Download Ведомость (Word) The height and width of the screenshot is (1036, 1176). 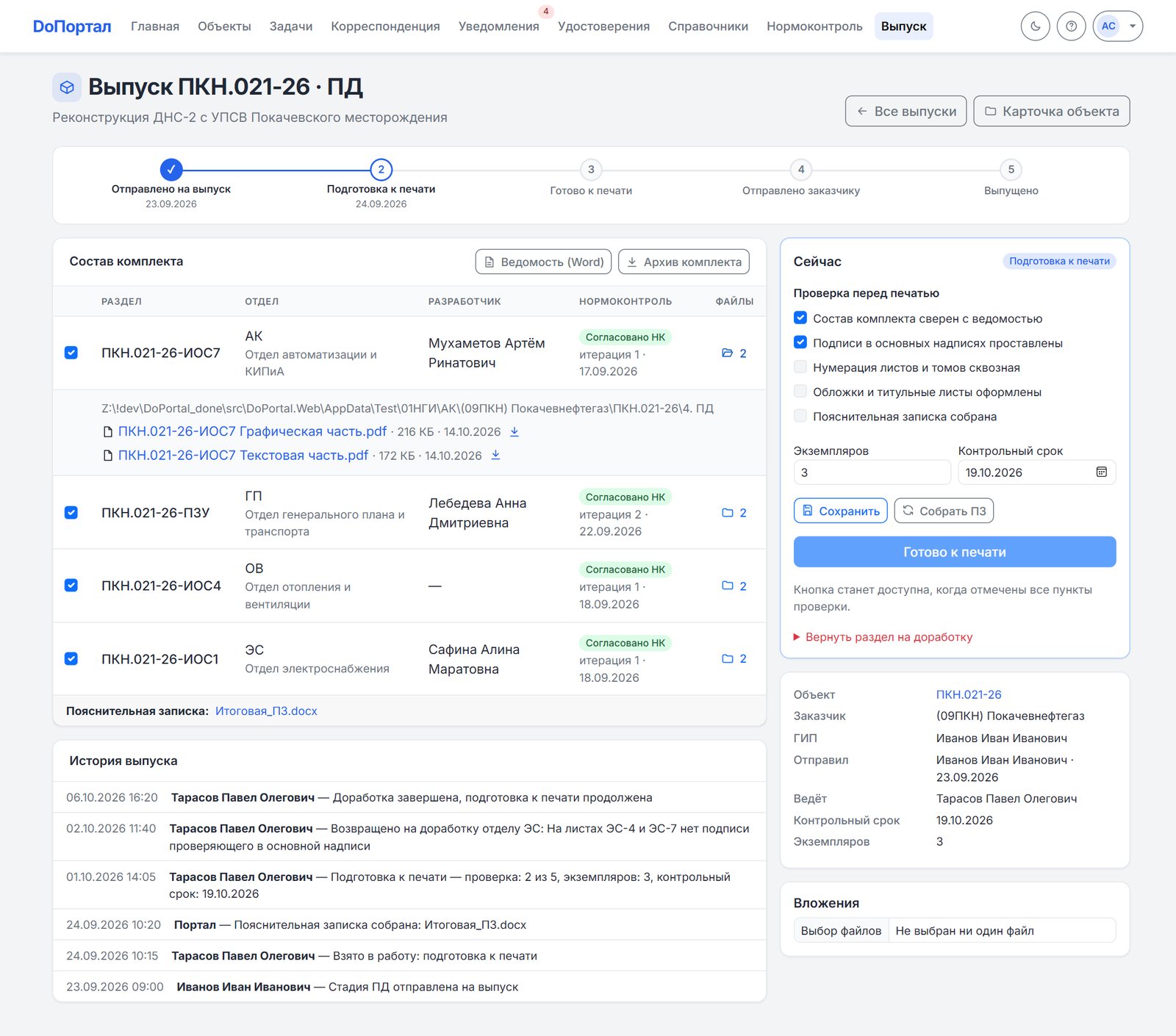(x=543, y=262)
